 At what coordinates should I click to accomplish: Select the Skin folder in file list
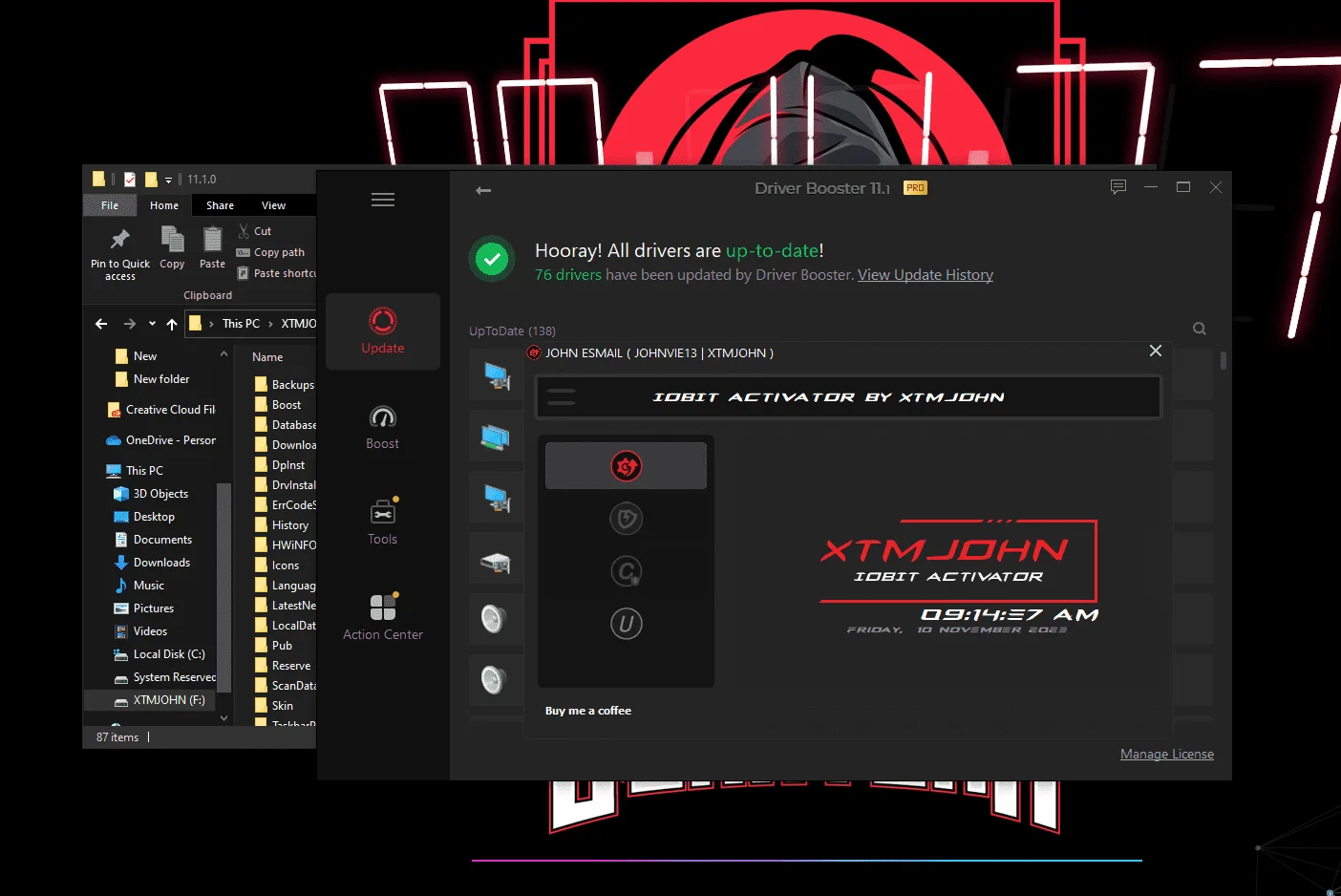tap(274, 706)
